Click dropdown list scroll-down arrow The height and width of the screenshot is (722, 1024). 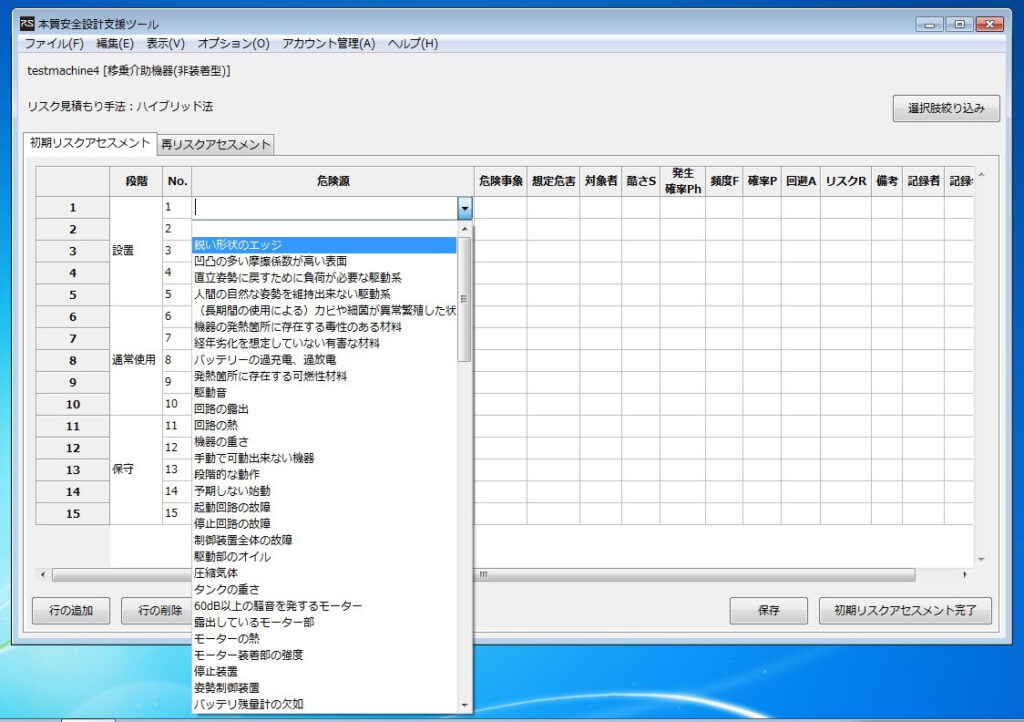pos(464,705)
